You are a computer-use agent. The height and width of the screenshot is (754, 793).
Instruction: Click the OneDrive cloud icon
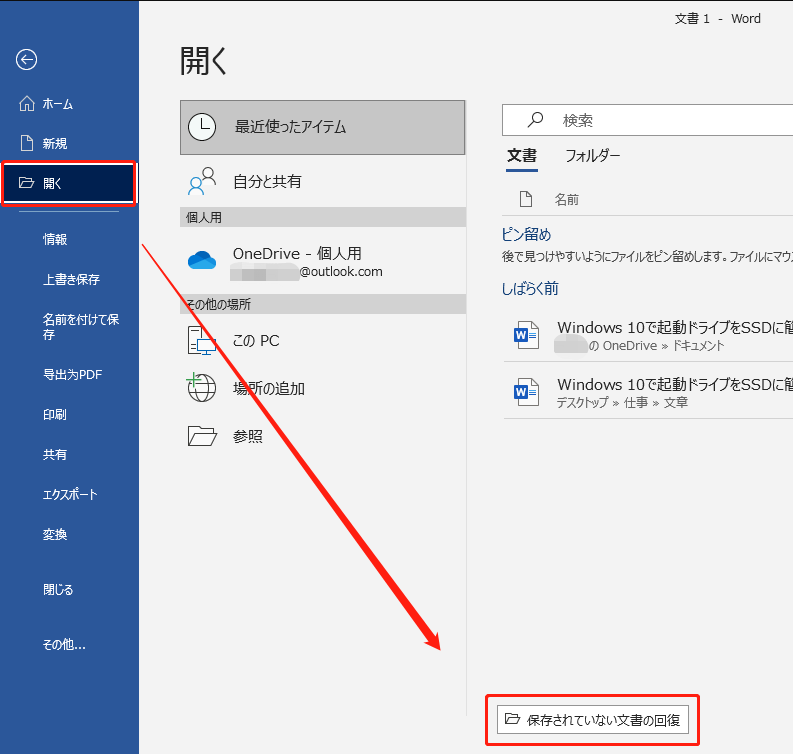pyautogui.click(x=202, y=260)
